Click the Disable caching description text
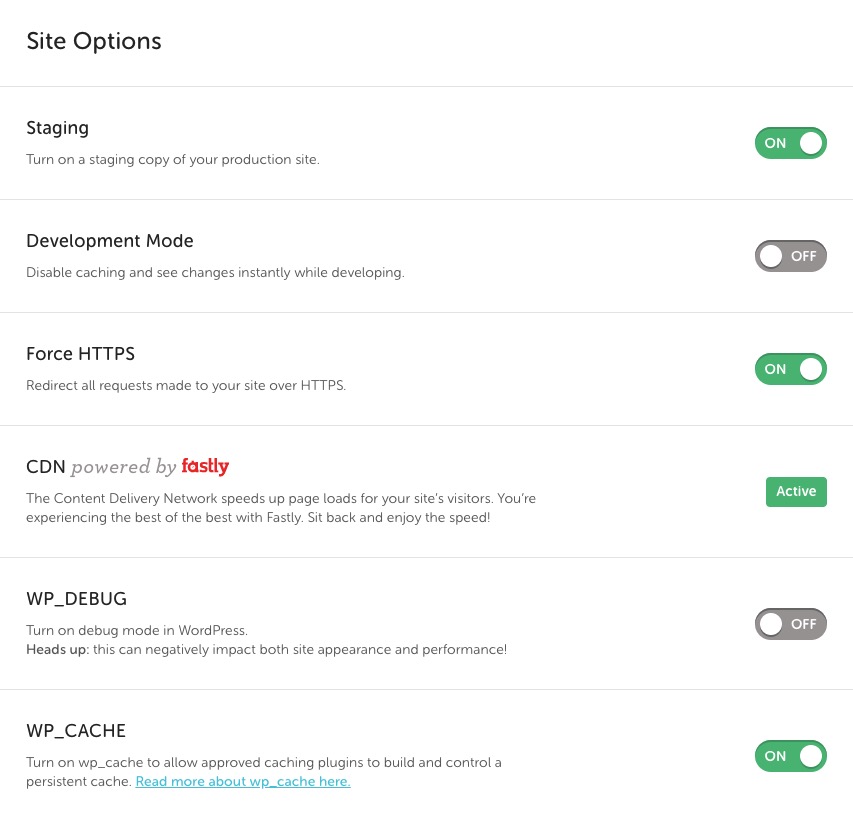 [x=215, y=273]
